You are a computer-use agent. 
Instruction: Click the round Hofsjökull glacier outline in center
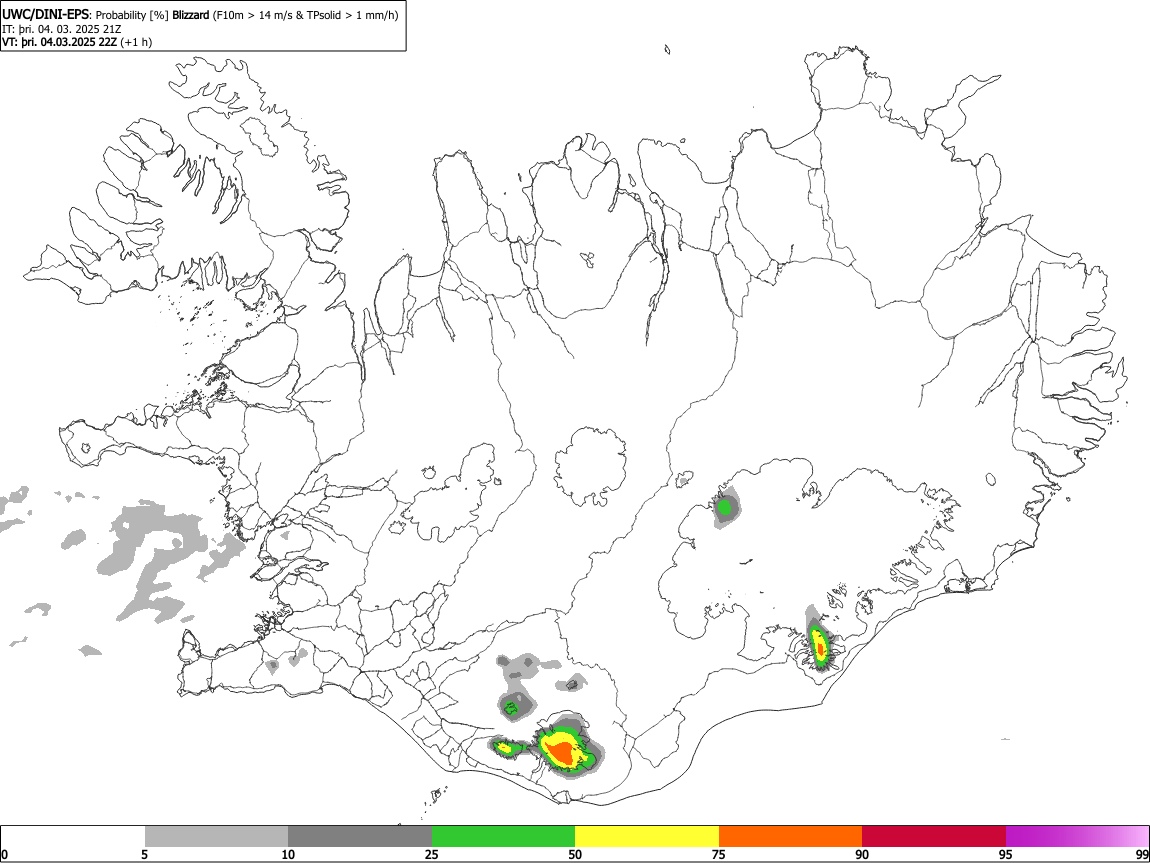point(590,466)
